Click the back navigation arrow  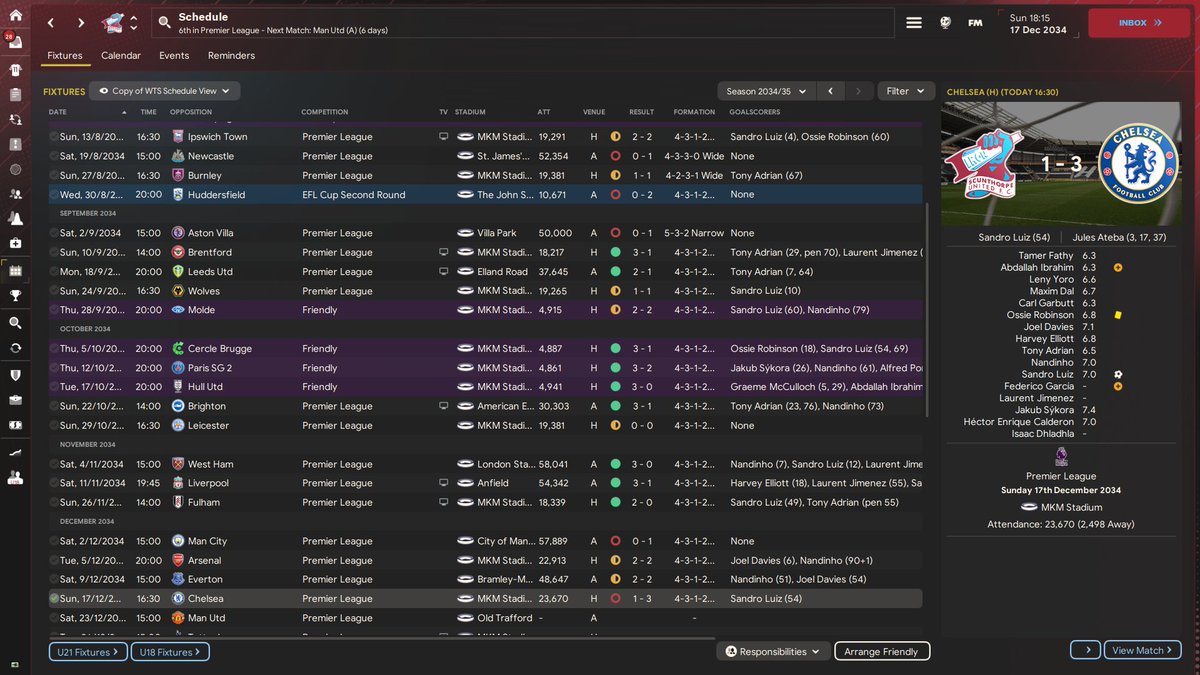coord(51,22)
